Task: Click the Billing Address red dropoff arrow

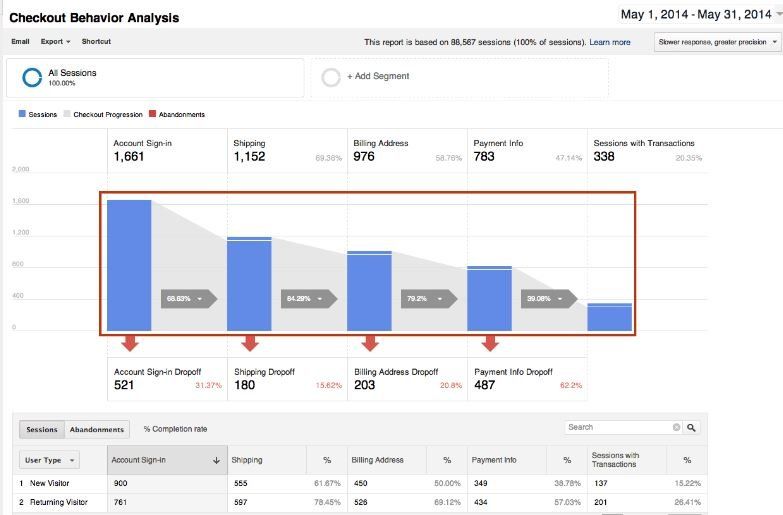Action: point(370,343)
